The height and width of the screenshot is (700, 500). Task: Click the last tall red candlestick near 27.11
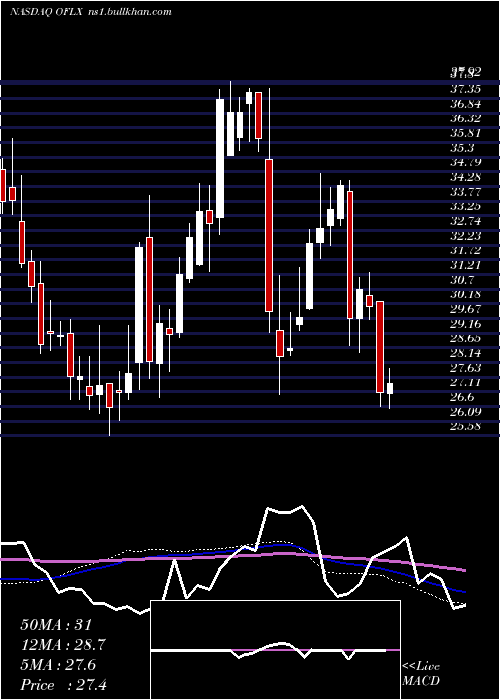point(380,347)
